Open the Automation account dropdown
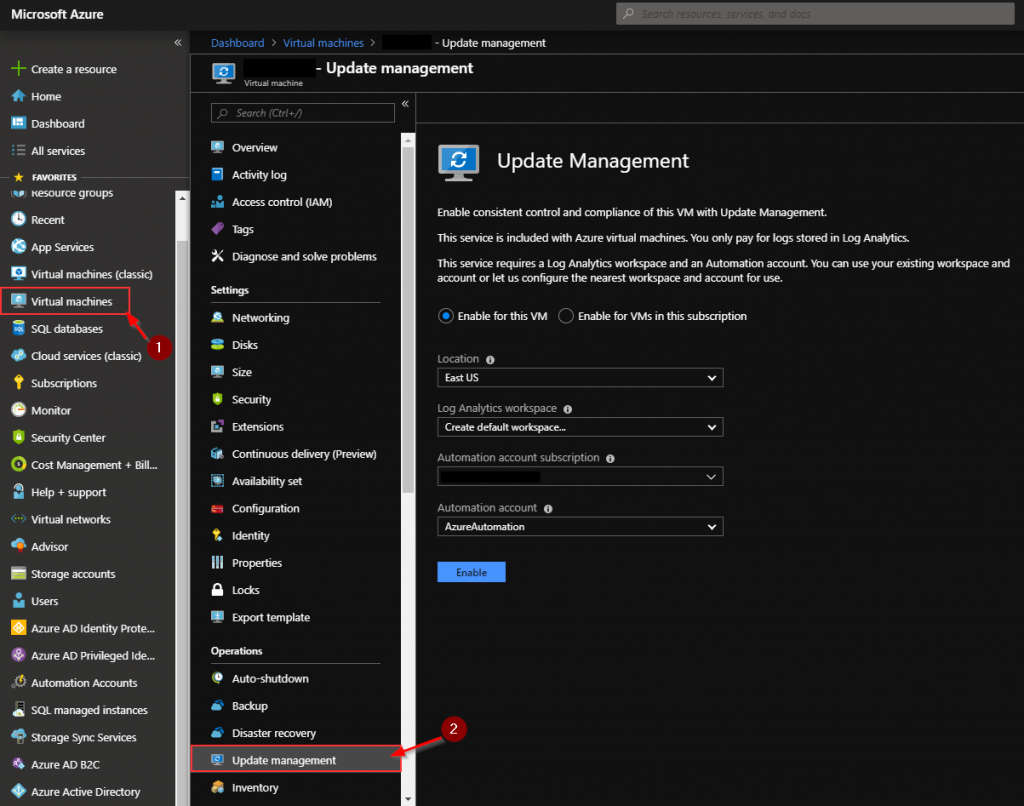This screenshot has width=1024, height=806. pyautogui.click(x=580, y=526)
